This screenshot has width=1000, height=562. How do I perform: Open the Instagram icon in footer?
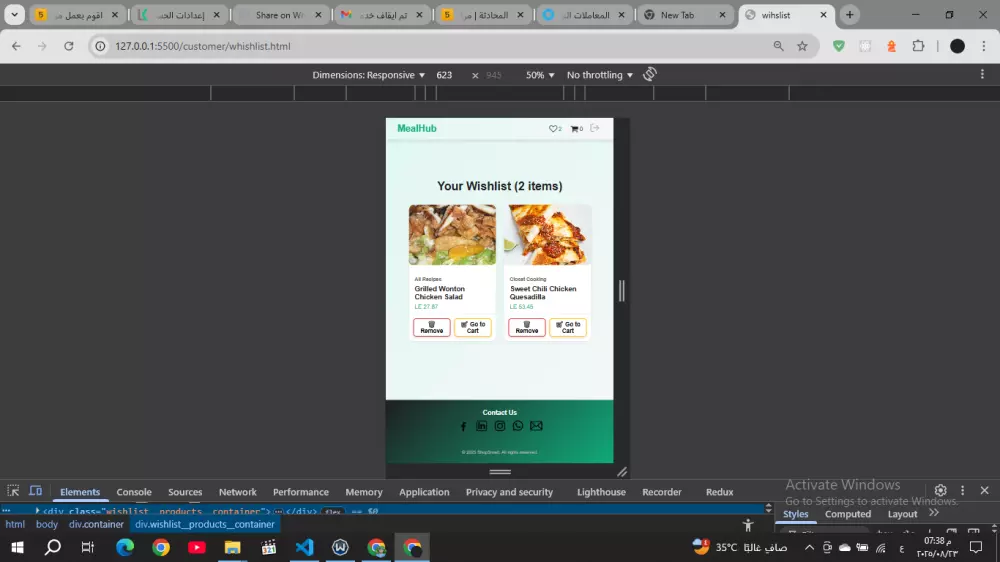click(500, 426)
